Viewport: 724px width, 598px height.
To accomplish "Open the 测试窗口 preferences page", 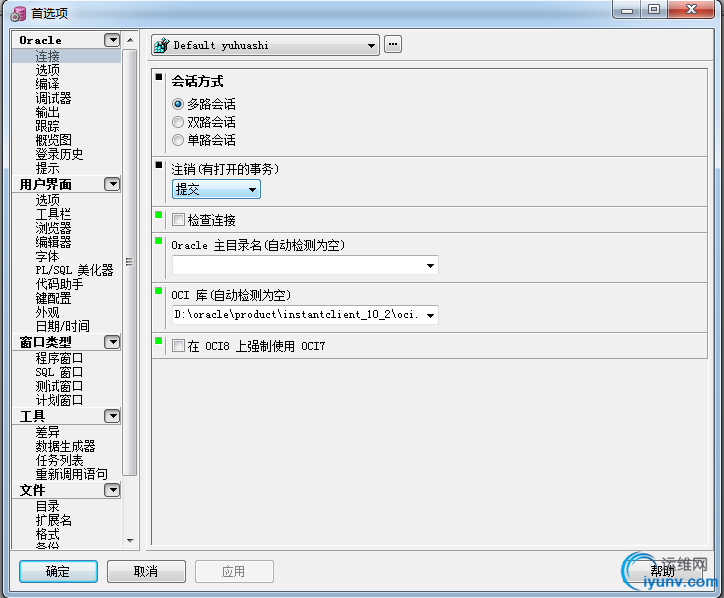I will coord(60,386).
